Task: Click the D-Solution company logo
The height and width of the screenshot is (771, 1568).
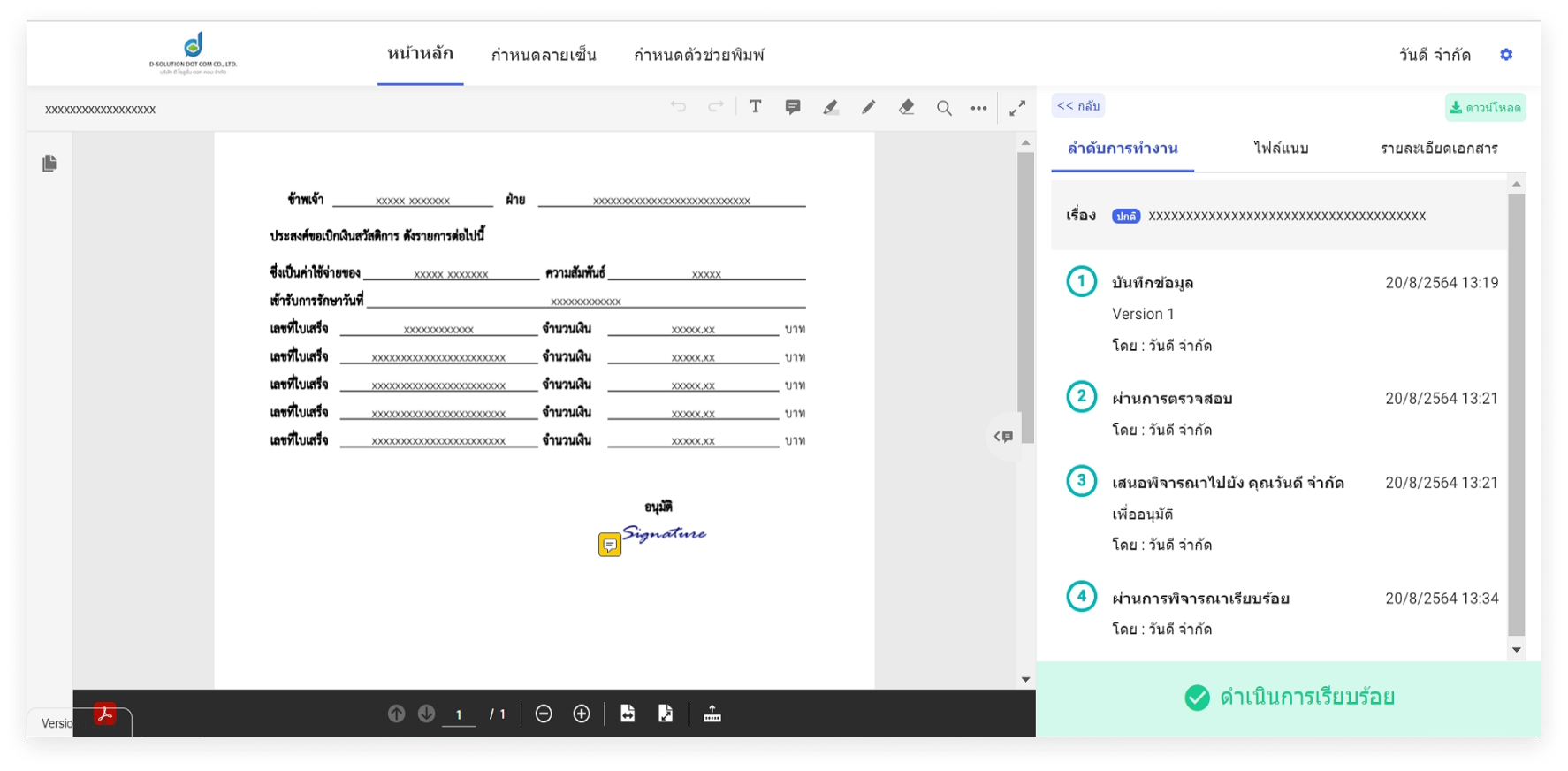Action: 193,53
